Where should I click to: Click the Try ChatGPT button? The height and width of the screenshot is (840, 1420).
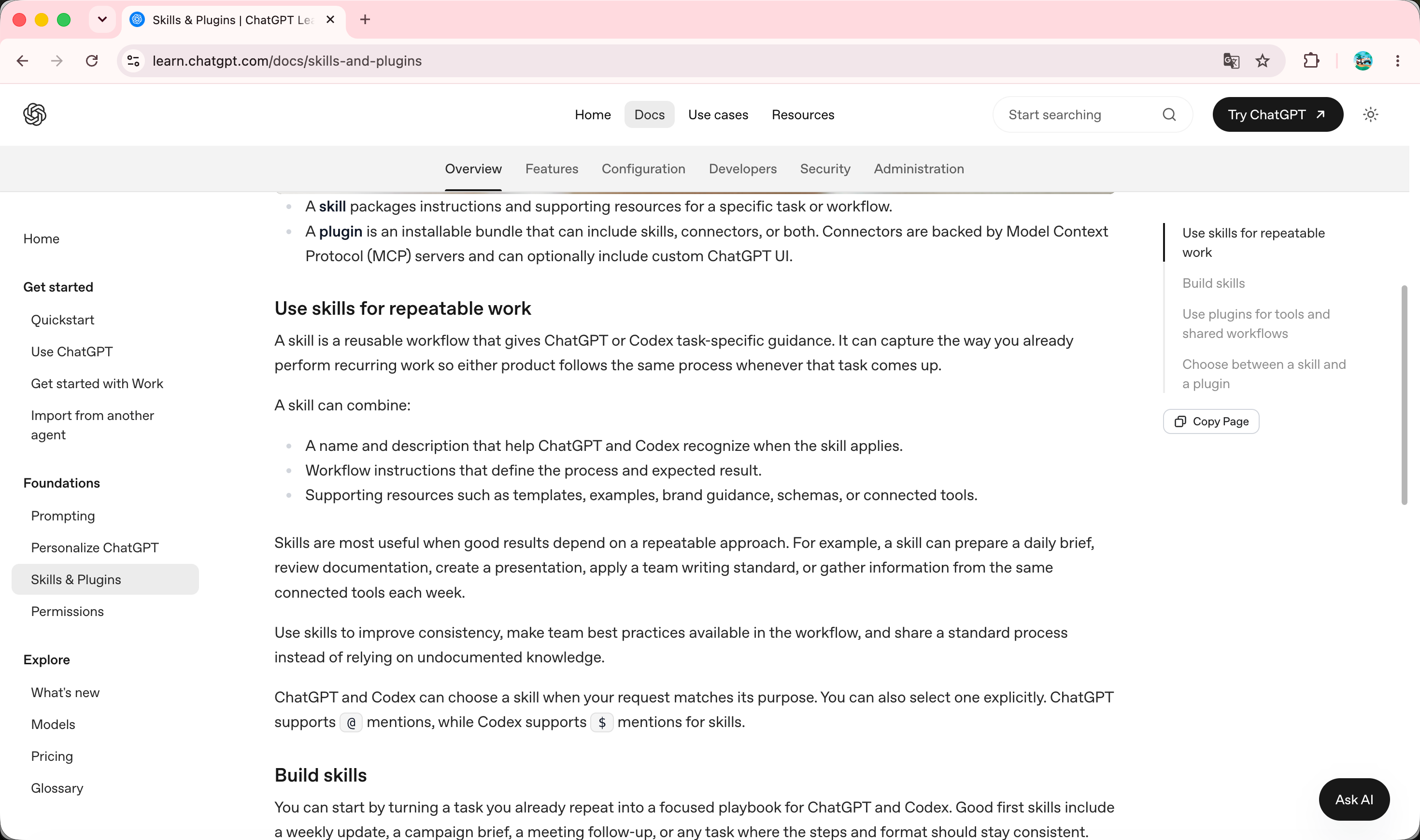(x=1278, y=114)
